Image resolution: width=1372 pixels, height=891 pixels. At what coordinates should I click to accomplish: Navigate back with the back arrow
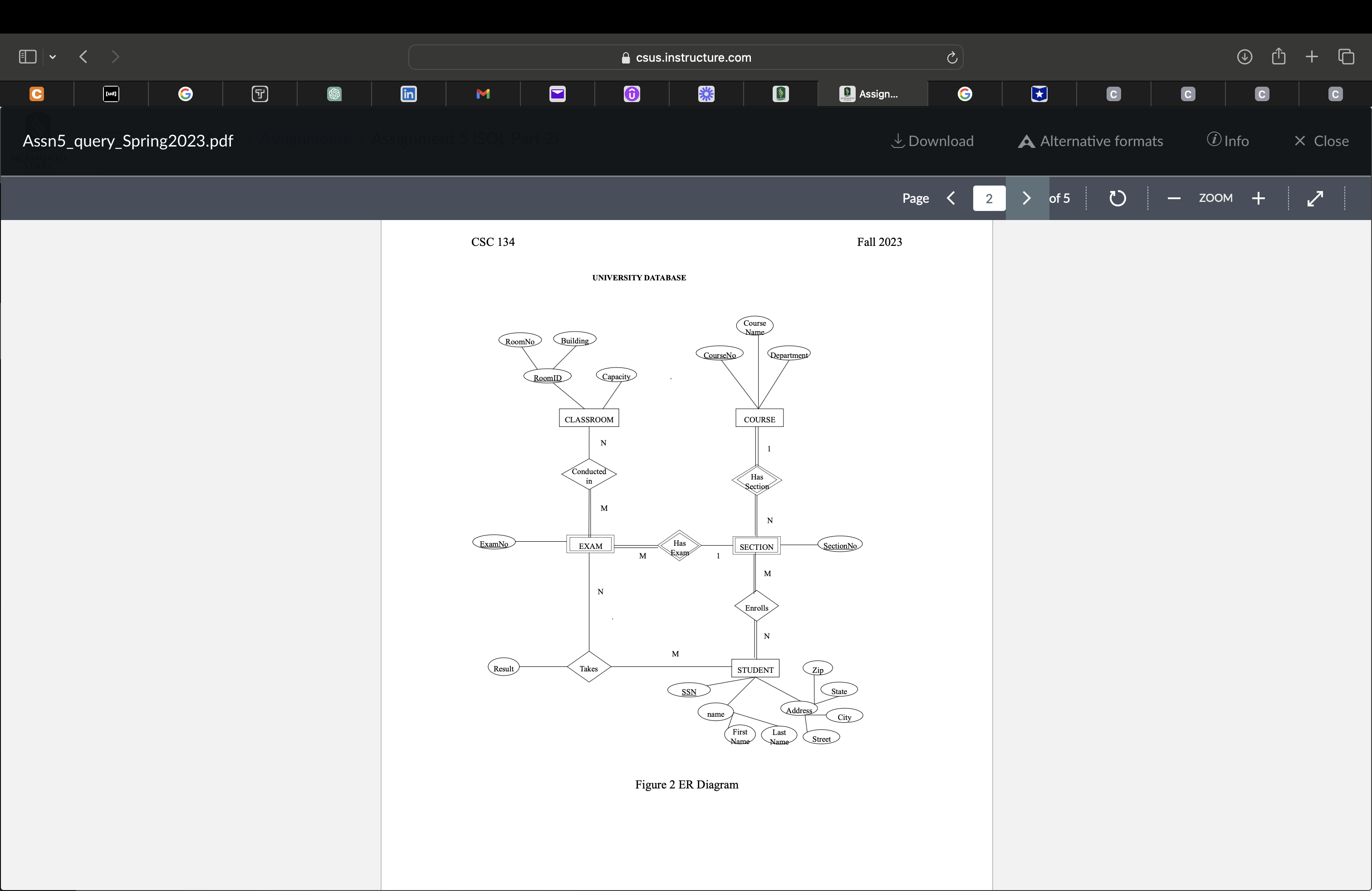(83, 56)
